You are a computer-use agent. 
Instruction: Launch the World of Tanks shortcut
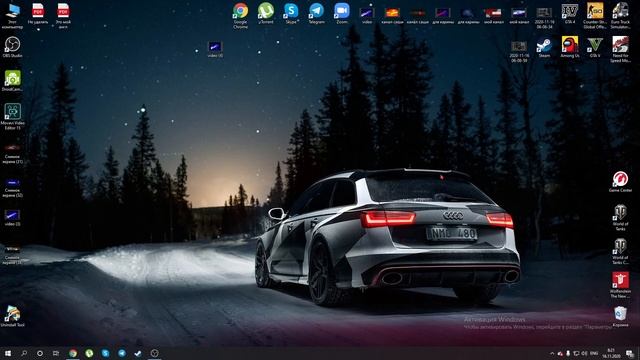click(620, 218)
